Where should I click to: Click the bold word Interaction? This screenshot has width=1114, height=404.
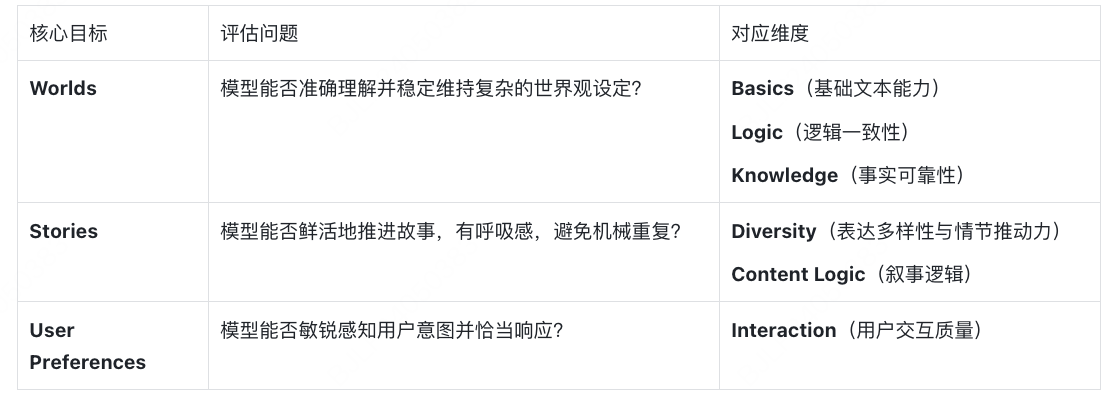783,330
